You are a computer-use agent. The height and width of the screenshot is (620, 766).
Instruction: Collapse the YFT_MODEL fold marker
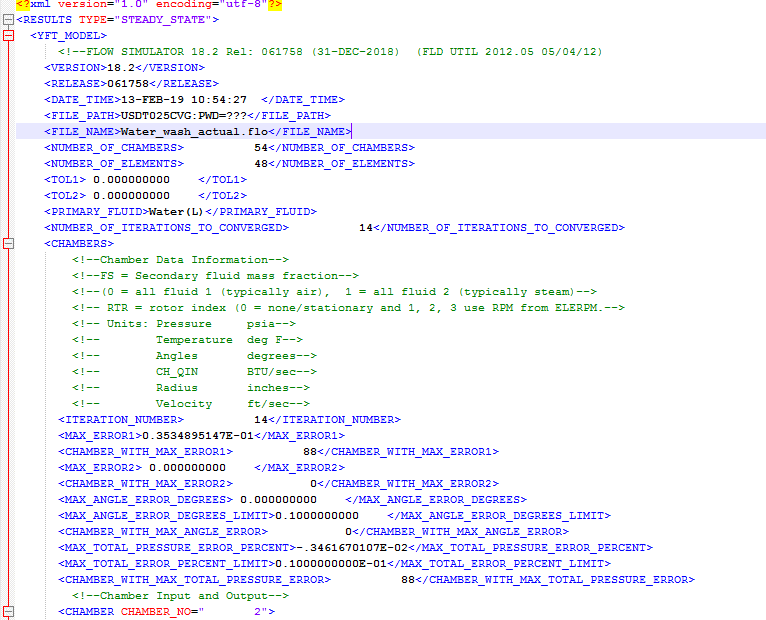(x=8, y=36)
